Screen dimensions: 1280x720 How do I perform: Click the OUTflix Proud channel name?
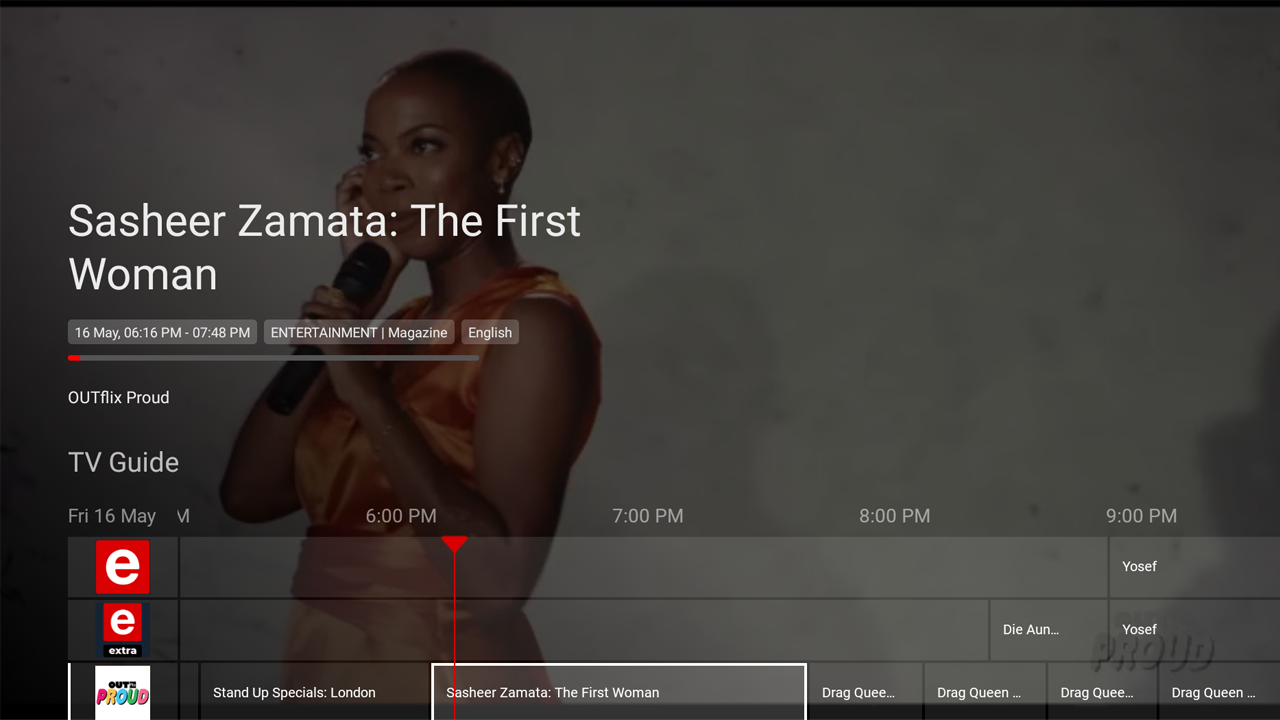click(119, 397)
